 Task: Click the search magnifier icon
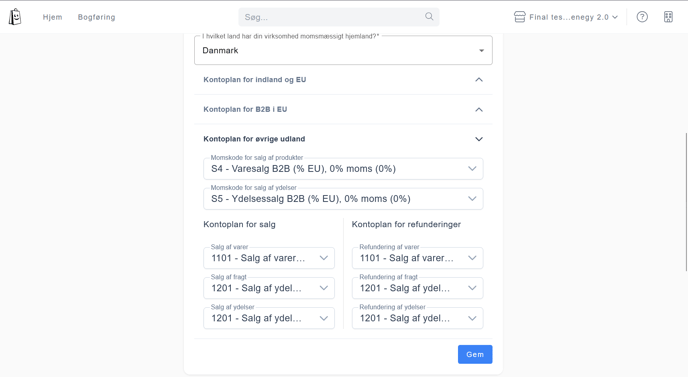click(429, 16)
